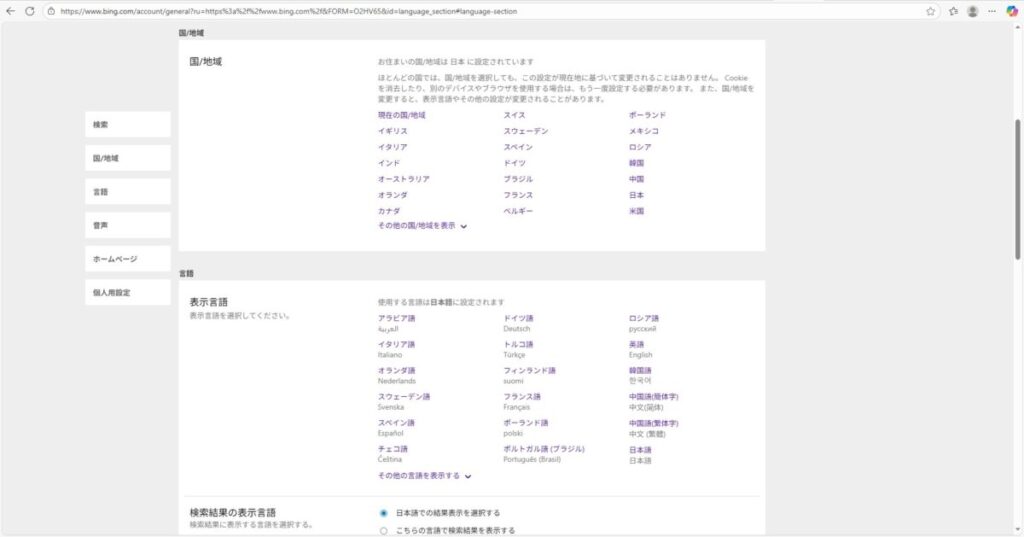Image resolution: width=1024 pixels, height=537 pixels.
Task: Click the URL address bar
Action: (x=480, y=11)
